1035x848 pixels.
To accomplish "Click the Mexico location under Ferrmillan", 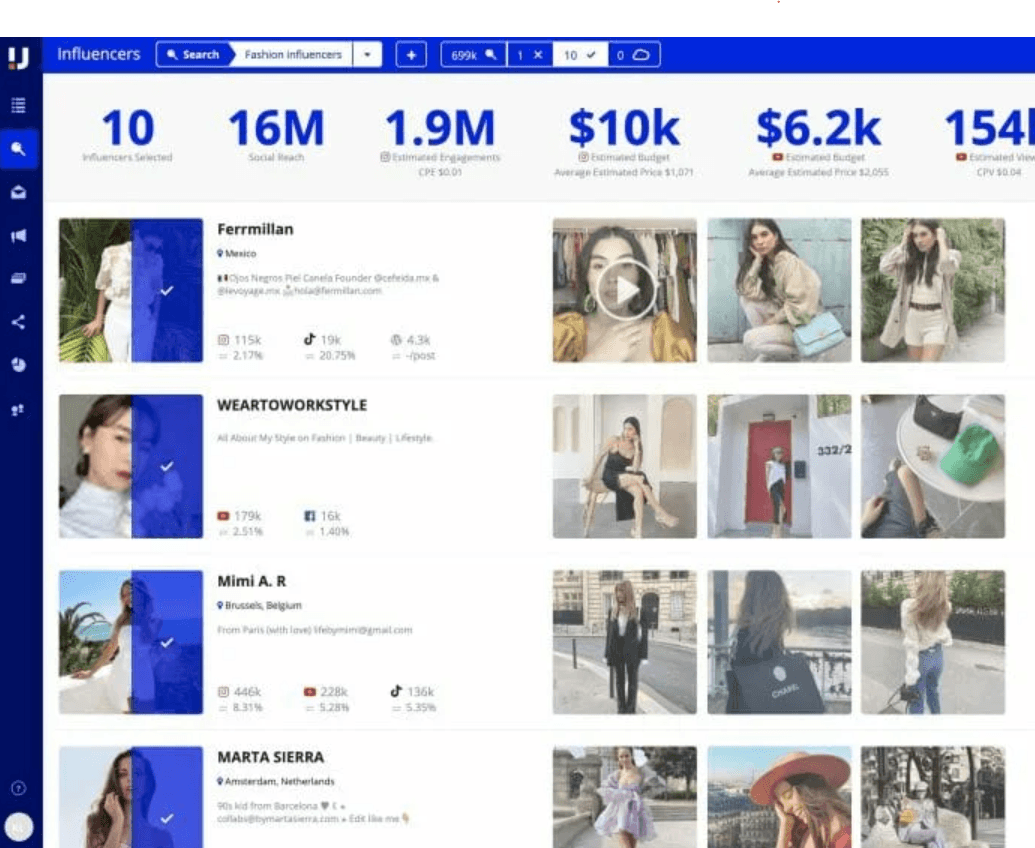I will (x=237, y=253).
